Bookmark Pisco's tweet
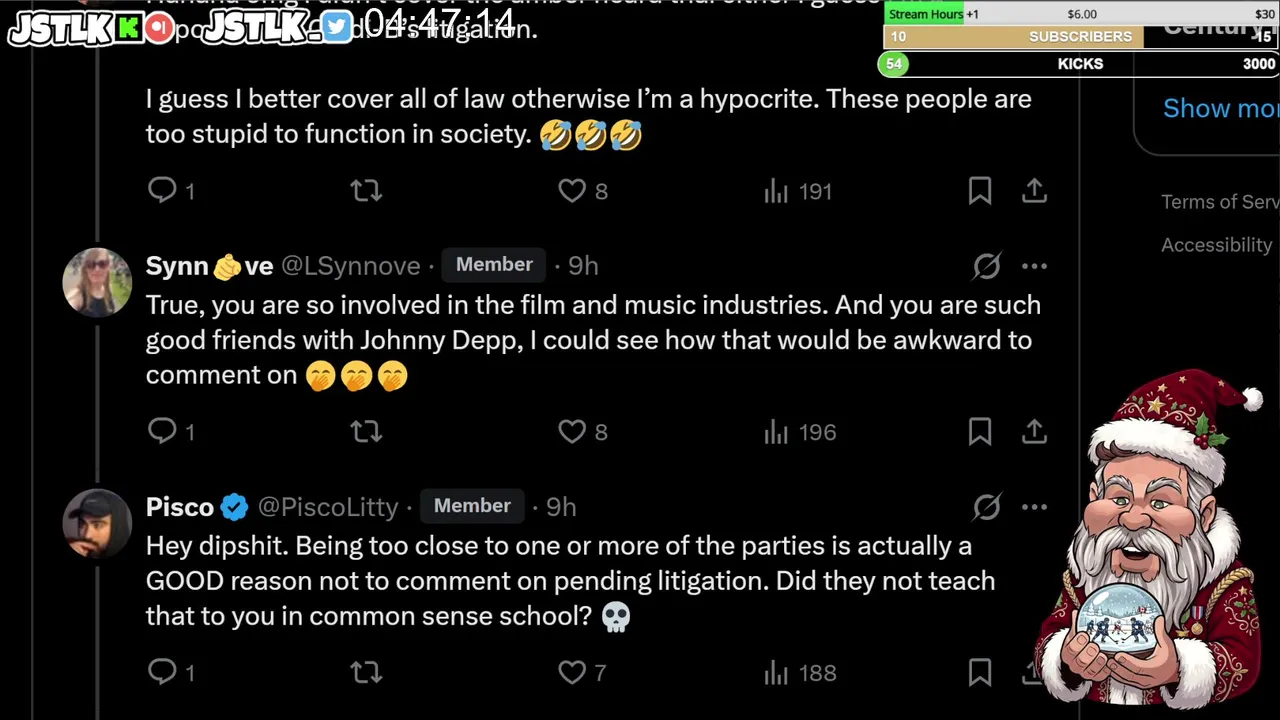This screenshot has height=720, width=1280. coord(980,672)
